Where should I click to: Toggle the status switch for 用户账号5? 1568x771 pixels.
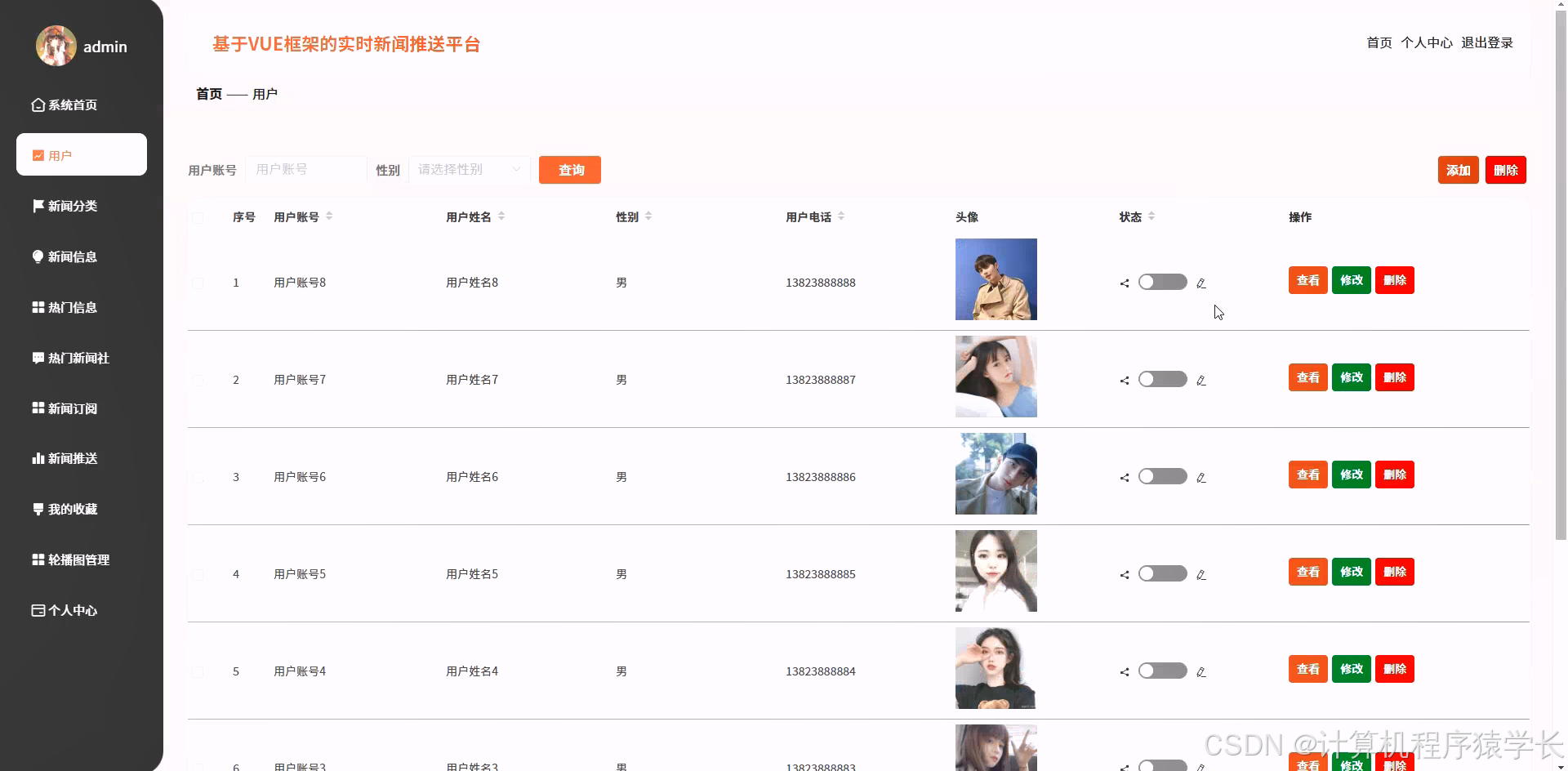(1162, 573)
